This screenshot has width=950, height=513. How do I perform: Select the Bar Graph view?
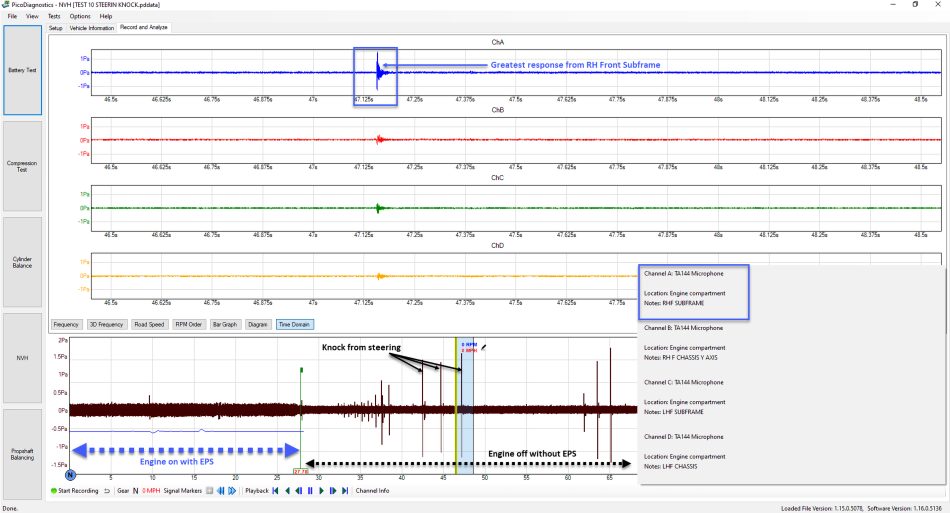pos(225,325)
